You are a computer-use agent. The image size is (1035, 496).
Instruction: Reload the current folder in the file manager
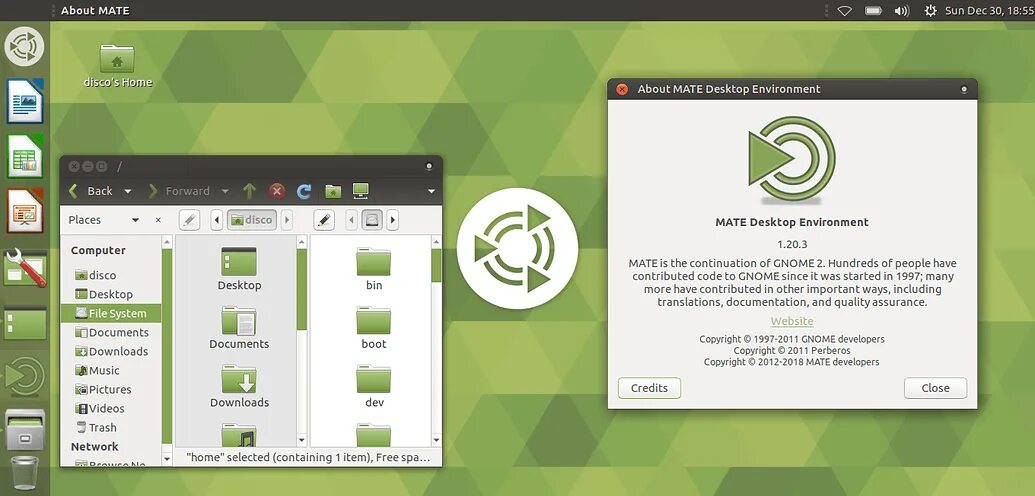tap(304, 191)
